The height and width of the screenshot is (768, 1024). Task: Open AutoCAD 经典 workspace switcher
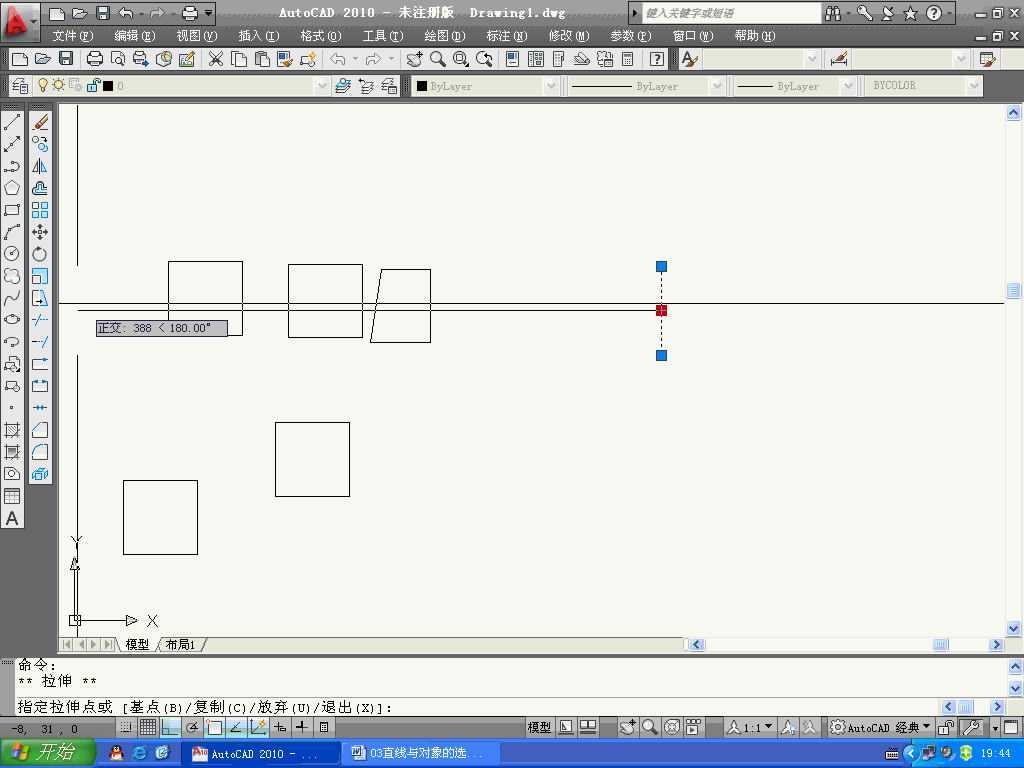pos(880,727)
